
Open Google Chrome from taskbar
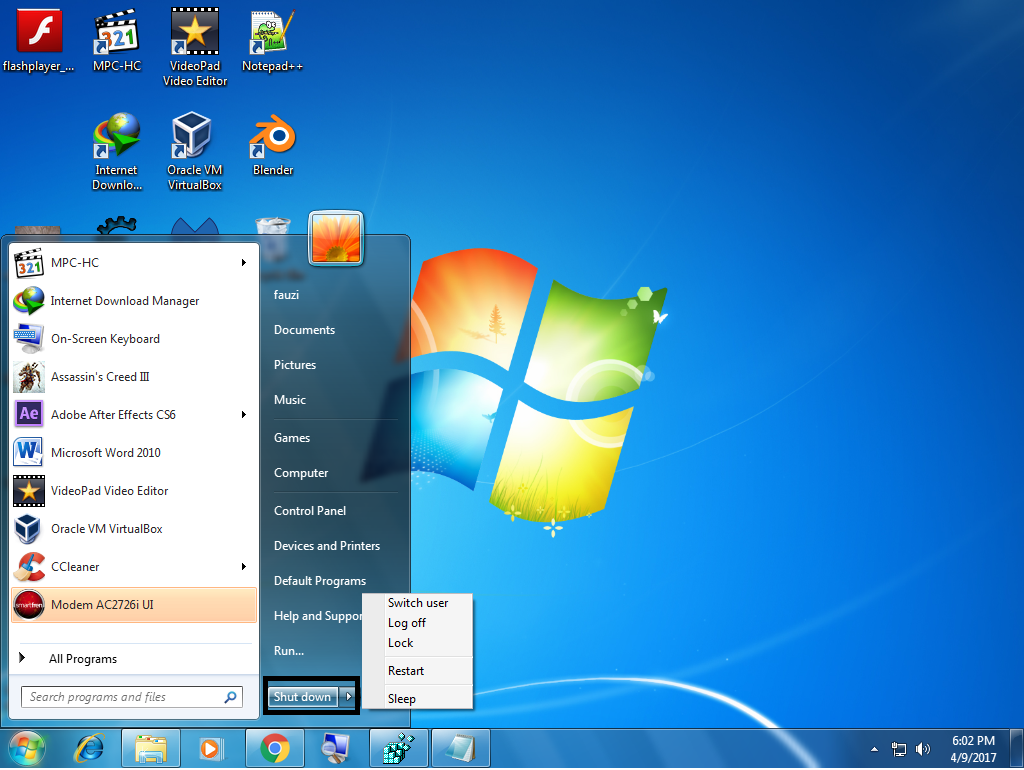pyautogui.click(x=274, y=748)
